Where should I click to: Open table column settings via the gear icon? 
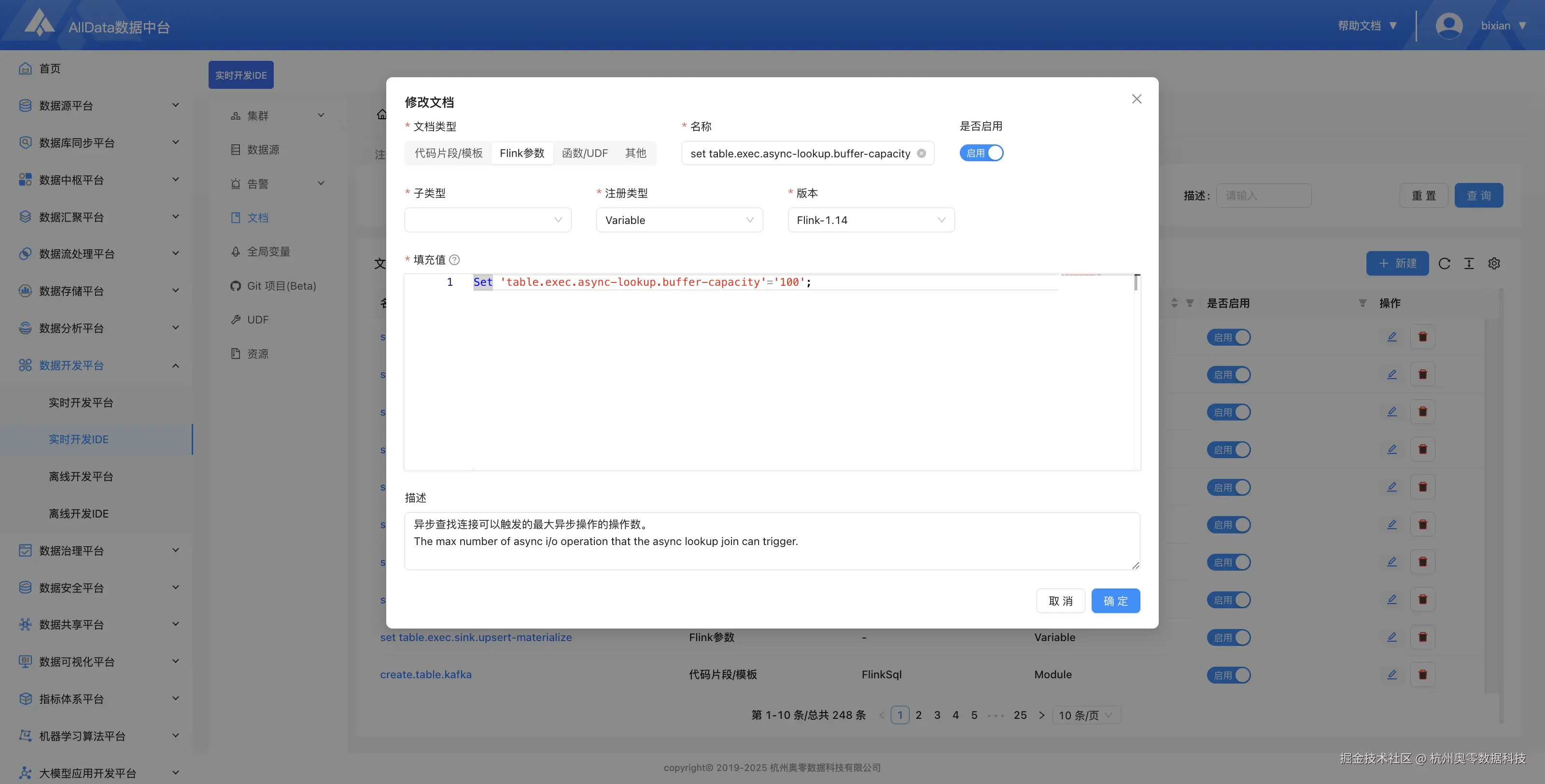tap(1493, 263)
